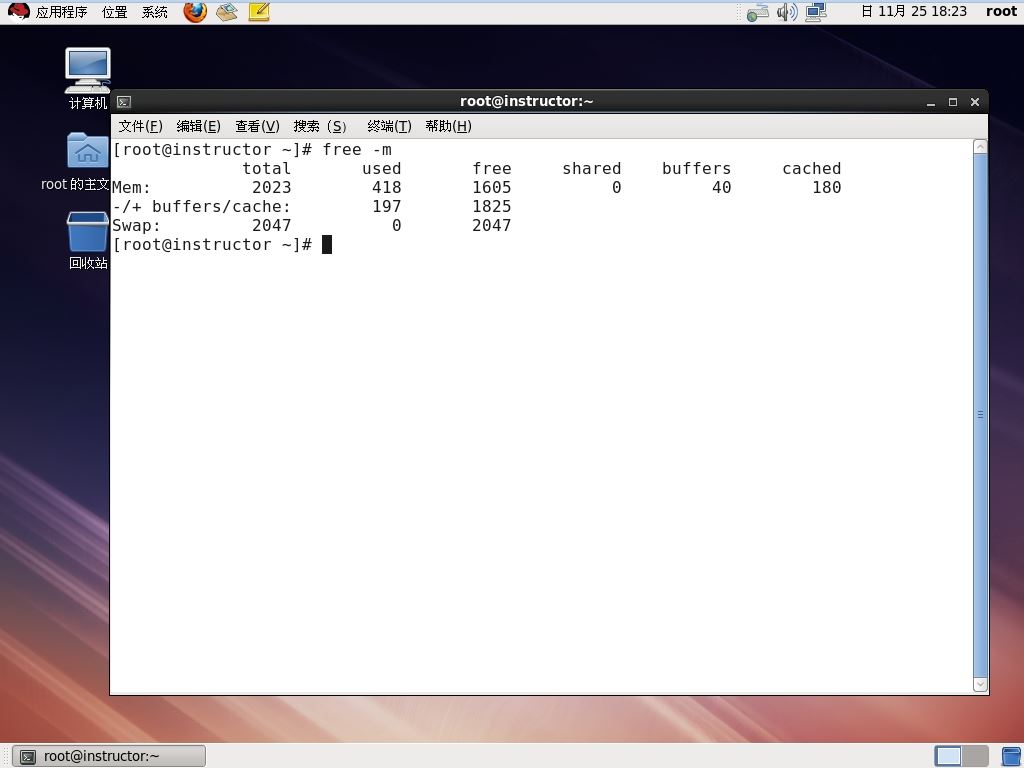Viewport: 1024px width, 768px height.
Task: Click the 'cached' column header
Action: [812, 168]
